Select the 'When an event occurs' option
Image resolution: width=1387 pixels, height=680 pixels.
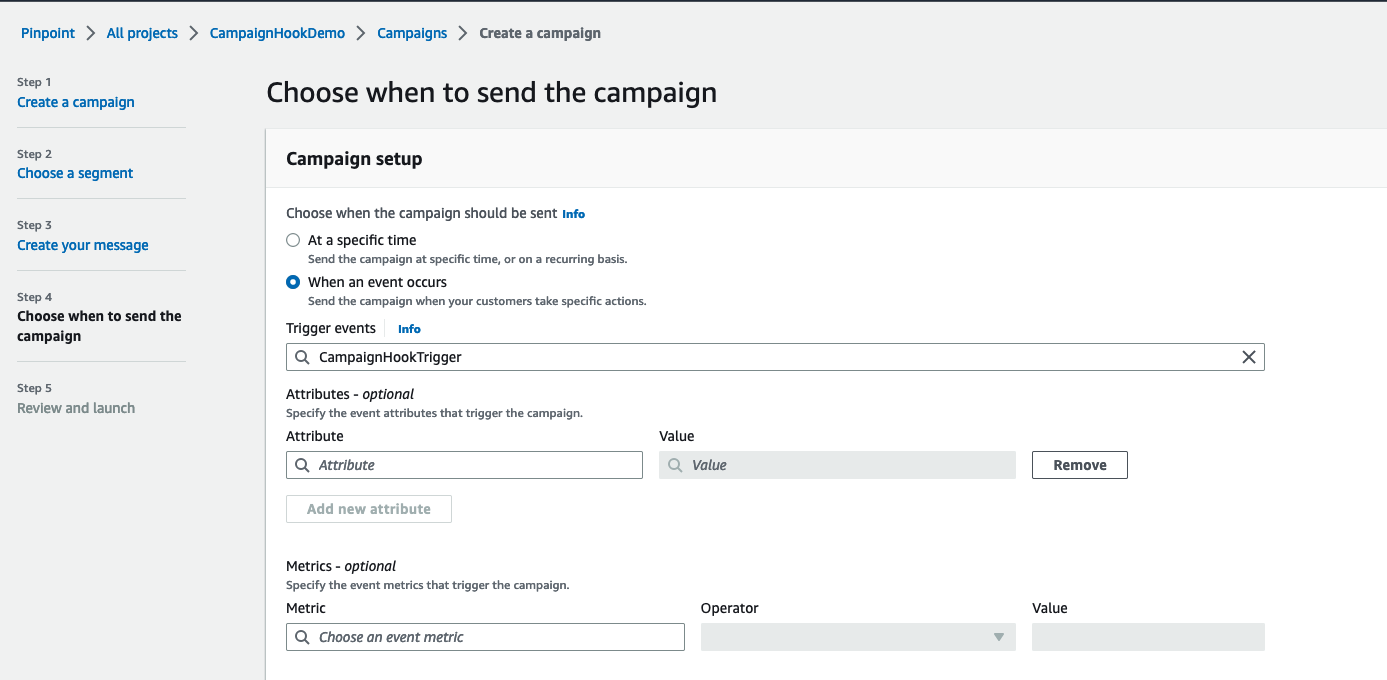293,282
